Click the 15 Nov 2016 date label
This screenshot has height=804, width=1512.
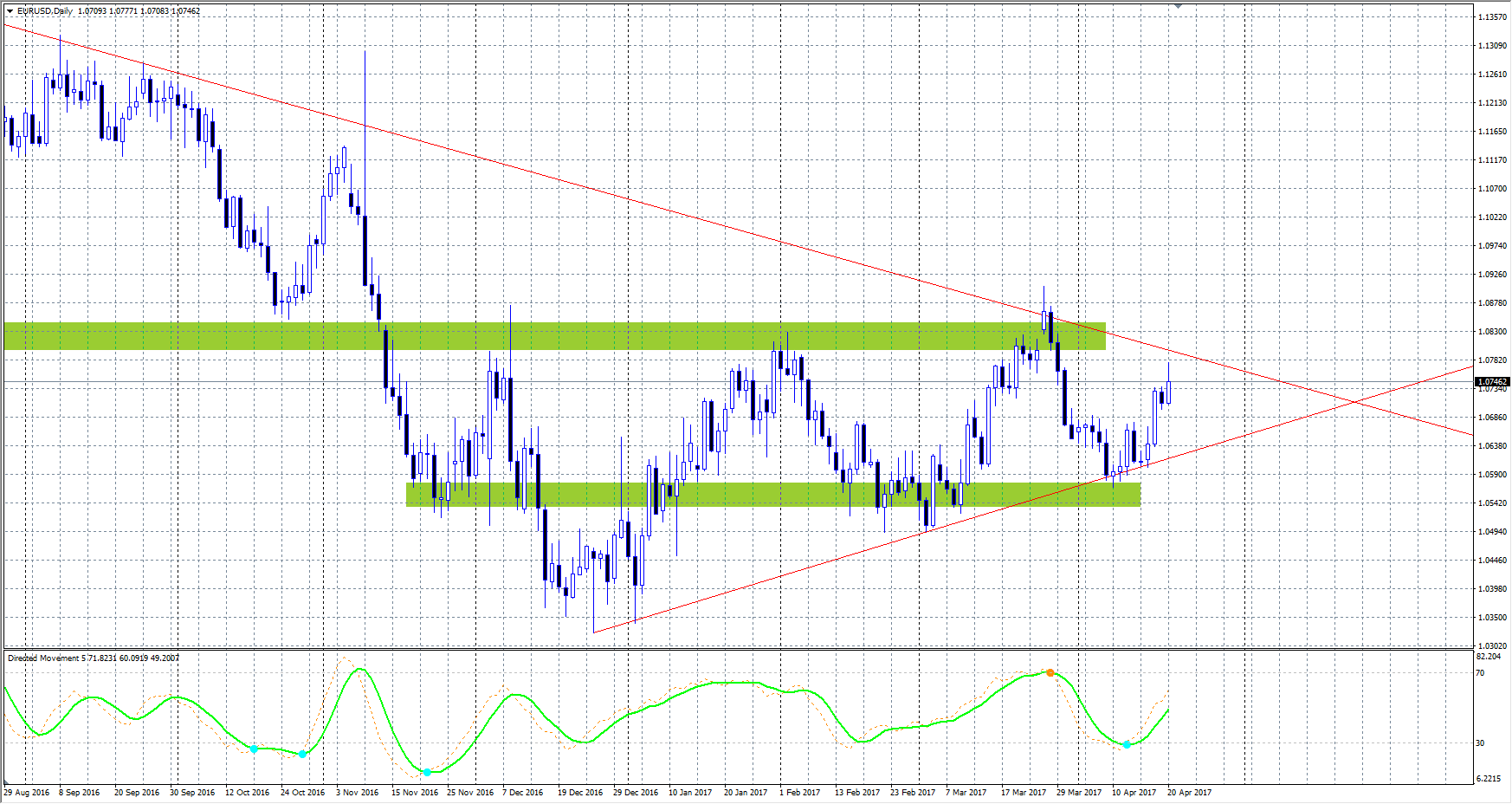coord(414,793)
